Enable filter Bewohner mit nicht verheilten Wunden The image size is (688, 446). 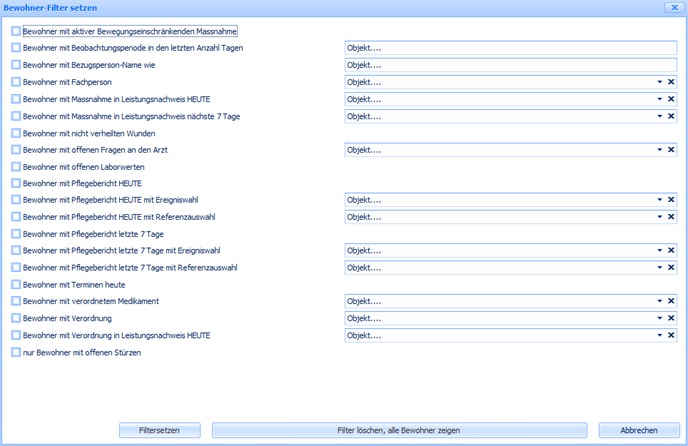point(16,133)
